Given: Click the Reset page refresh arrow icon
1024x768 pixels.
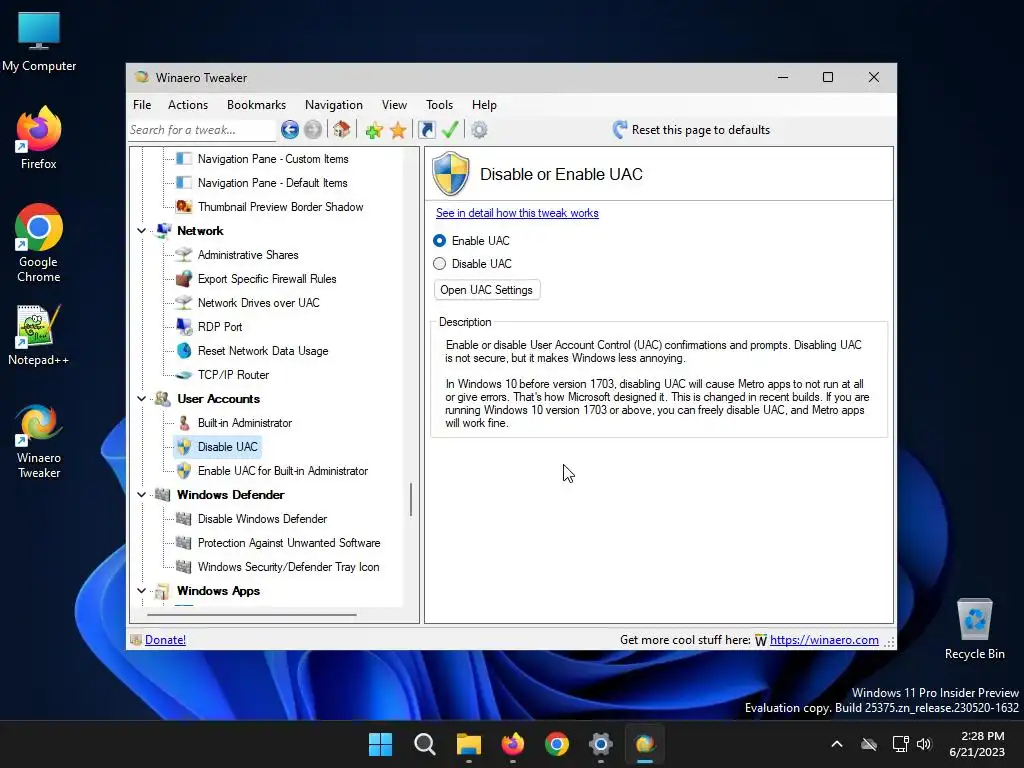Looking at the screenshot, I should coord(620,129).
